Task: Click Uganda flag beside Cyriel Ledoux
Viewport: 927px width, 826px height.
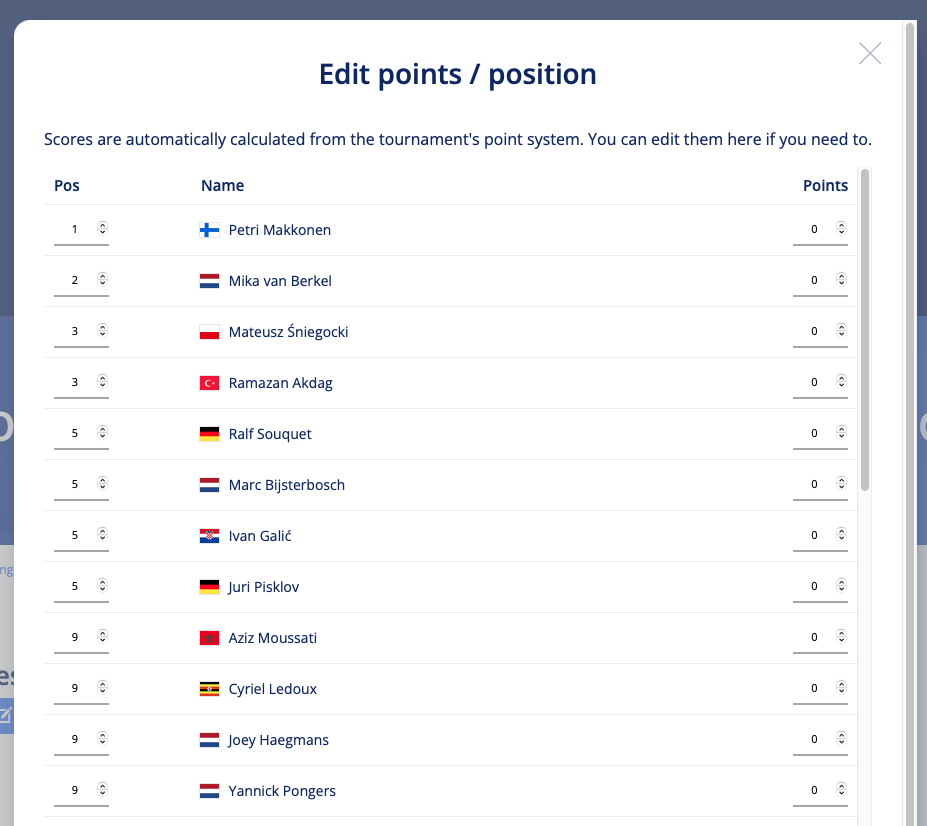Action: [209, 689]
